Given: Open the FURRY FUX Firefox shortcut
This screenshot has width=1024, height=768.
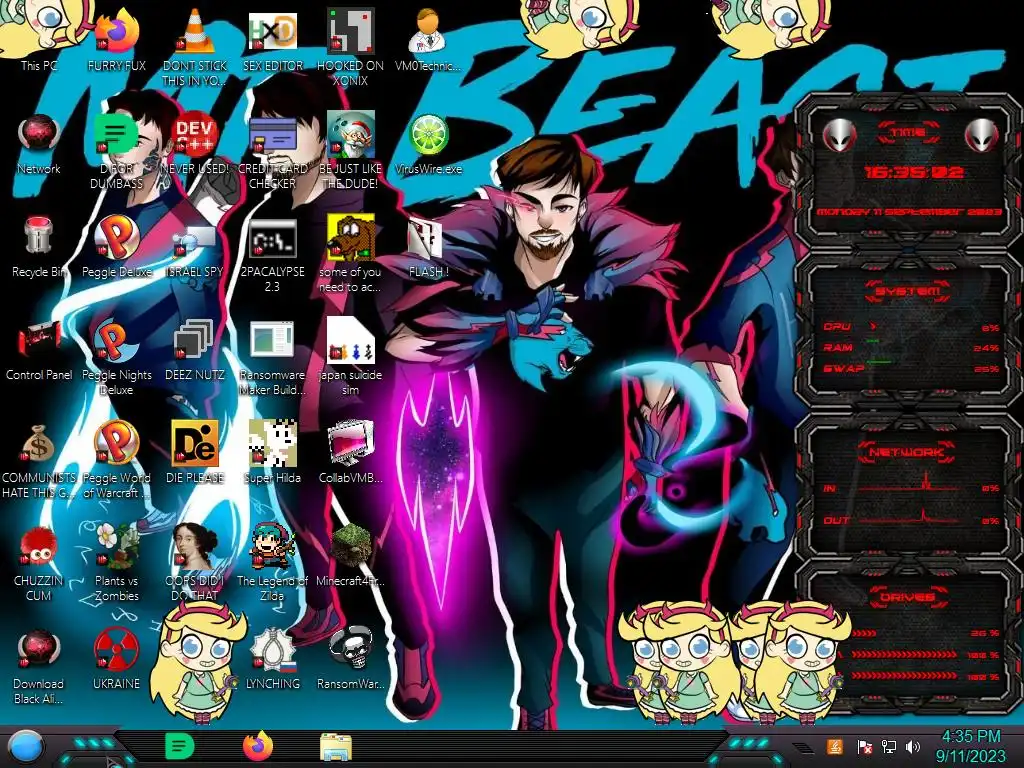Looking at the screenshot, I should [x=116, y=39].
